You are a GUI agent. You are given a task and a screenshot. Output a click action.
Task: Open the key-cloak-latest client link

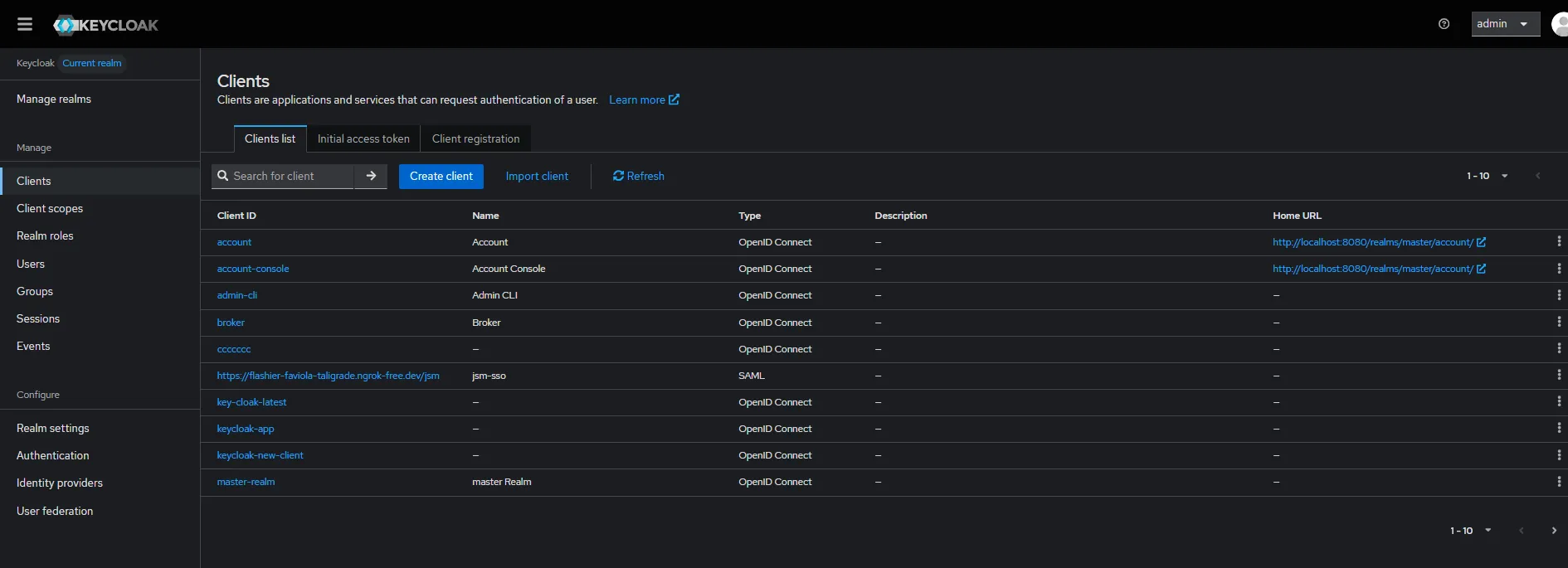pos(251,402)
